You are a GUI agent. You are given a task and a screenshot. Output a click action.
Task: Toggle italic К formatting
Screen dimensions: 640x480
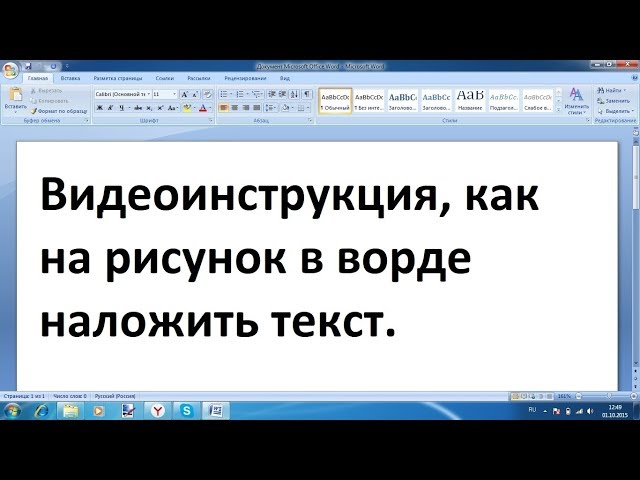[x=110, y=108]
